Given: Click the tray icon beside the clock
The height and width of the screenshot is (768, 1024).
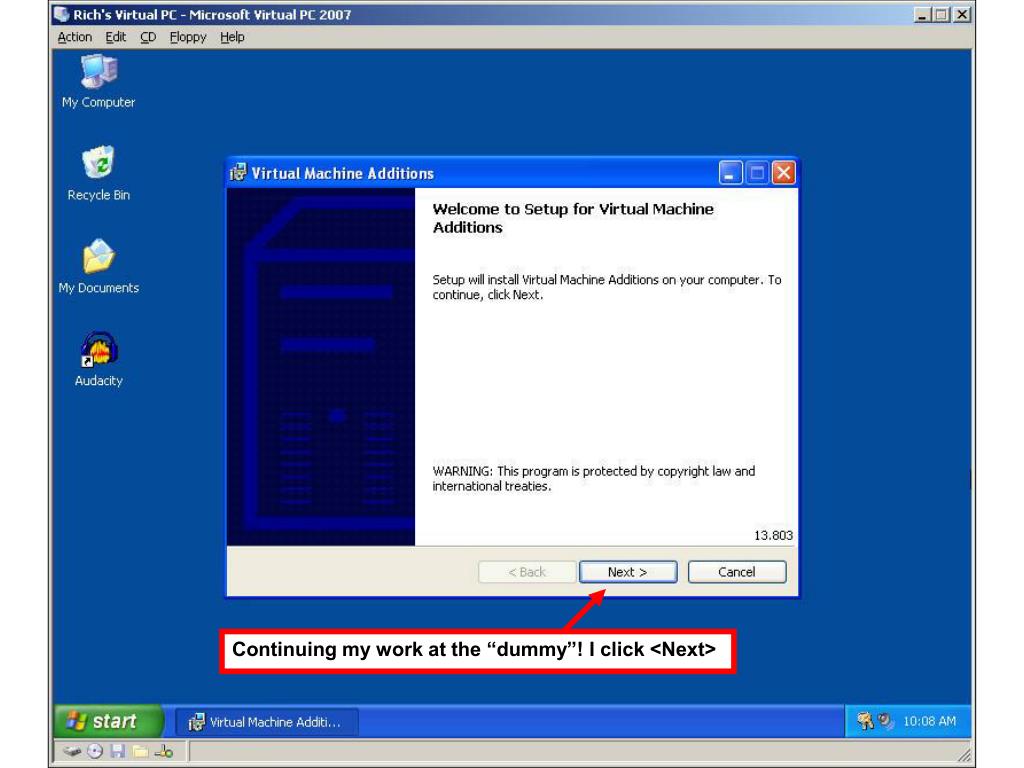Looking at the screenshot, I should tap(886, 721).
